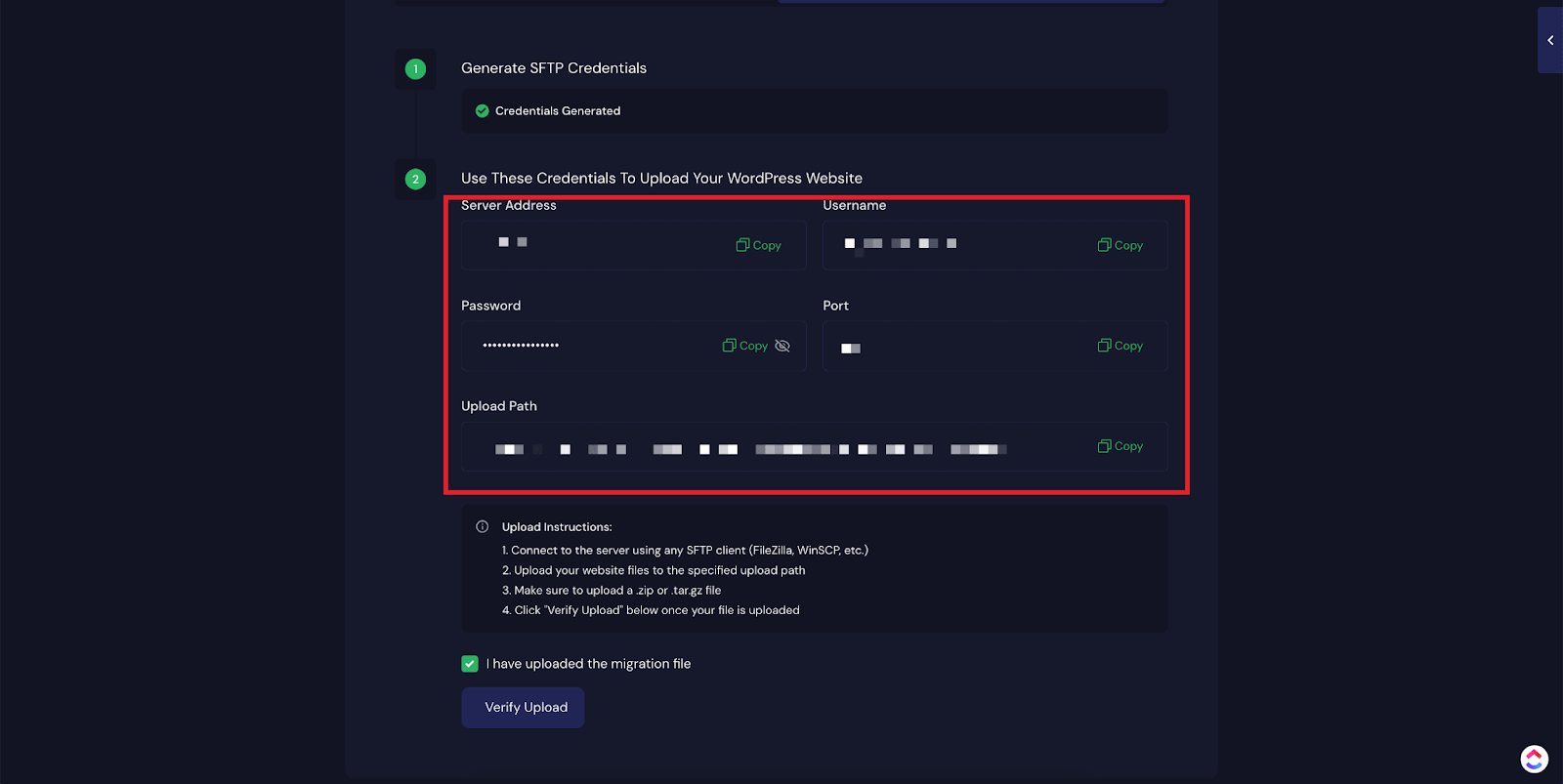This screenshot has height=784, width=1563.
Task: Click the Verify Upload button
Action: point(523,708)
